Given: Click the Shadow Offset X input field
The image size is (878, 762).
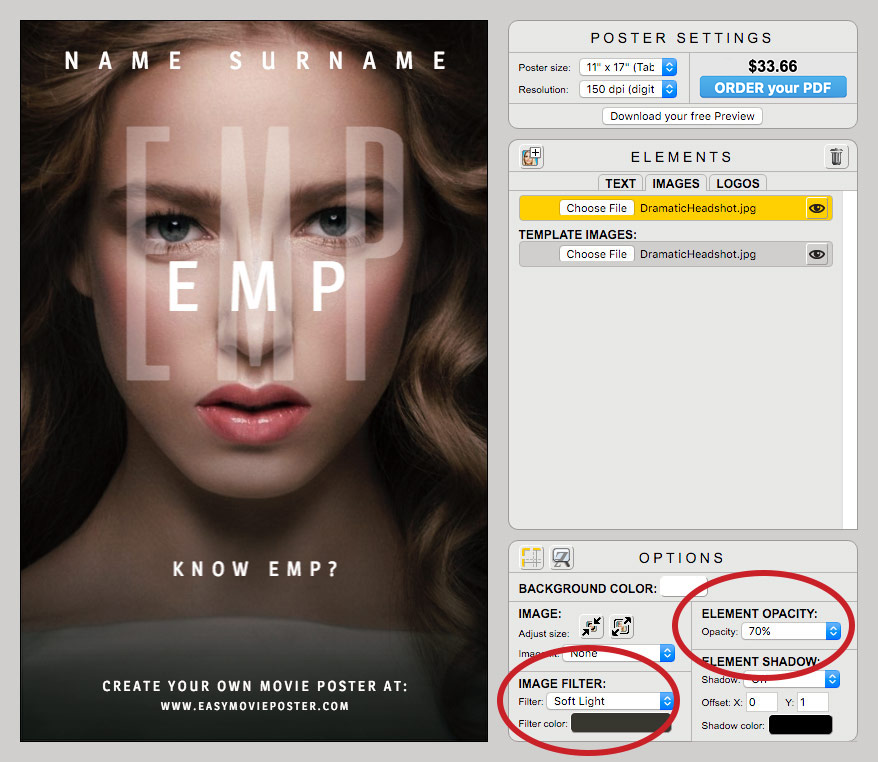Looking at the screenshot, I should (761, 701).
